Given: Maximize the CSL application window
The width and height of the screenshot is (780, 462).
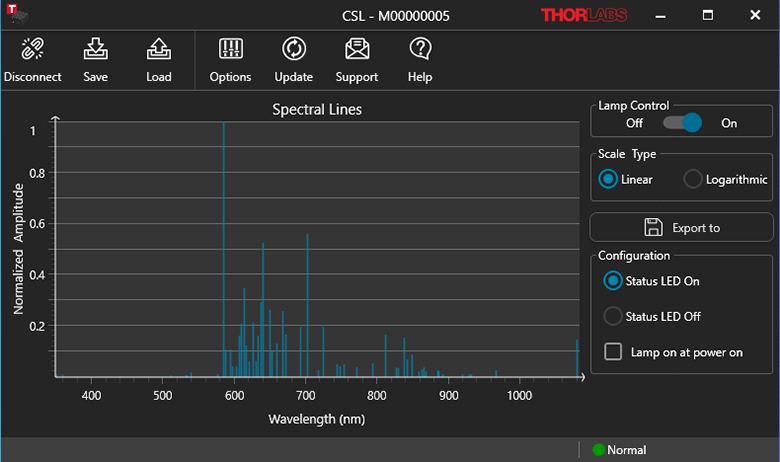Looking at the screenshot, I should point(708,15).
